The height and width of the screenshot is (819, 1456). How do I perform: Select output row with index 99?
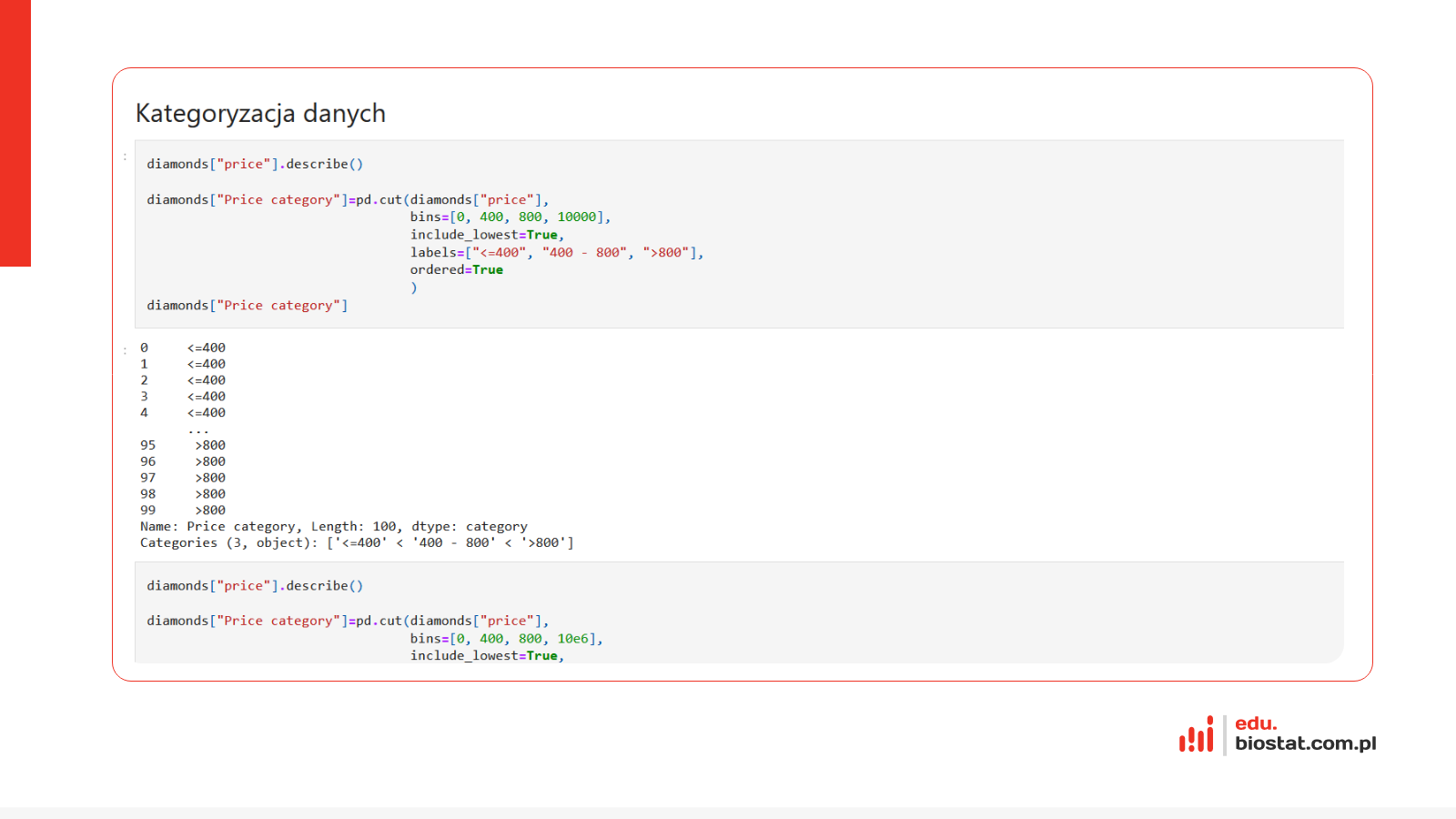coord(183,511)
